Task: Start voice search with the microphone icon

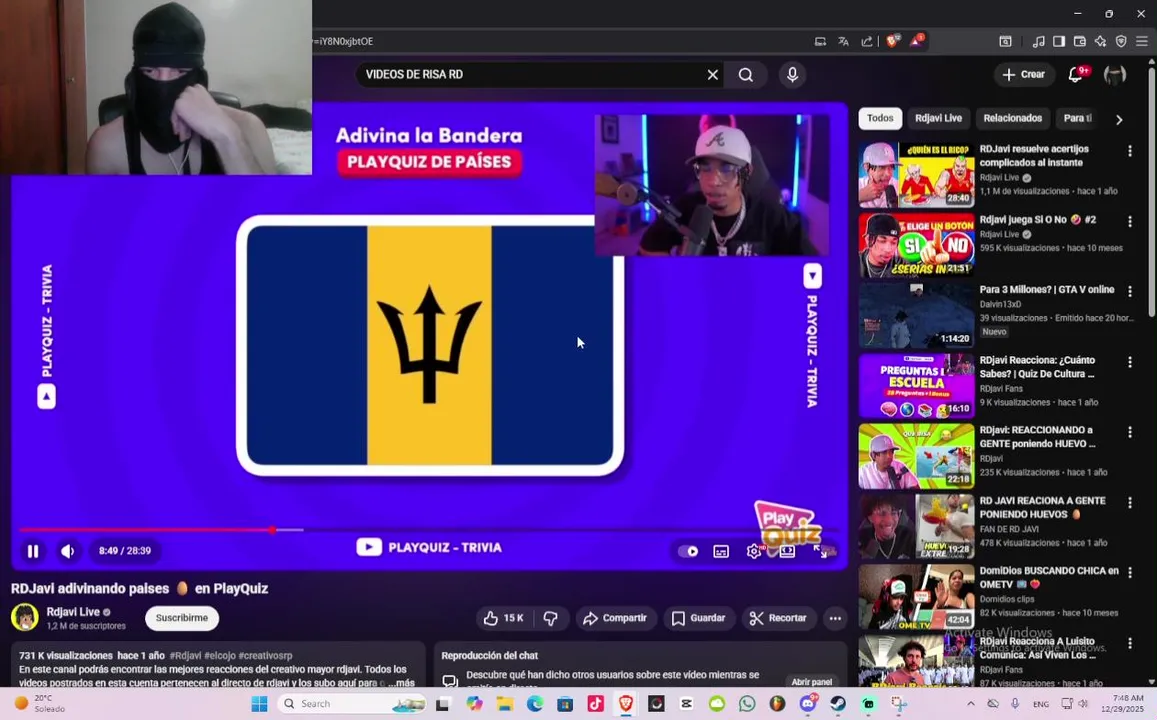Action: [x=792, y=75]
